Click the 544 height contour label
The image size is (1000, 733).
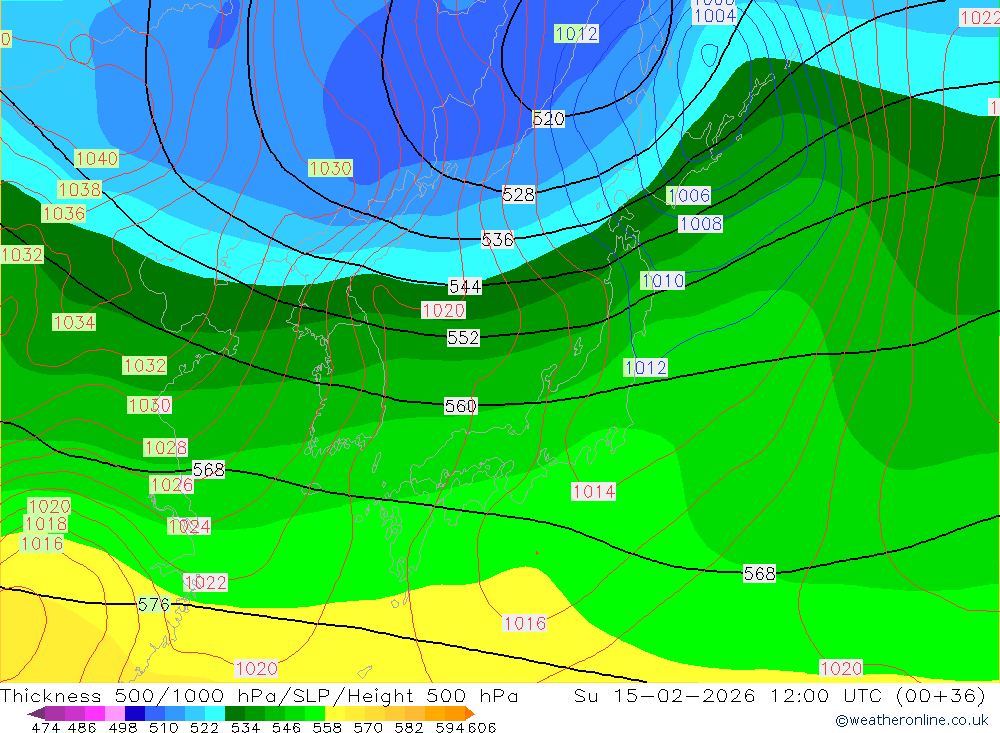[465, 286]
